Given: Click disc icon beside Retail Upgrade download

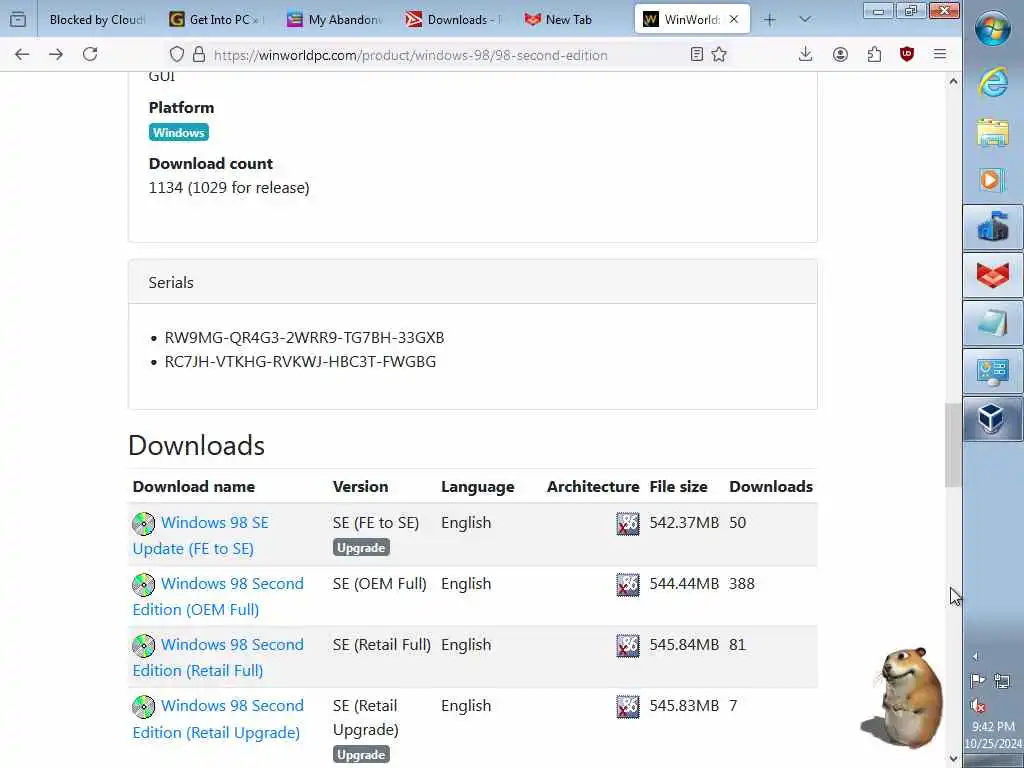Looking at the screenshot, I should coord(144,707).
